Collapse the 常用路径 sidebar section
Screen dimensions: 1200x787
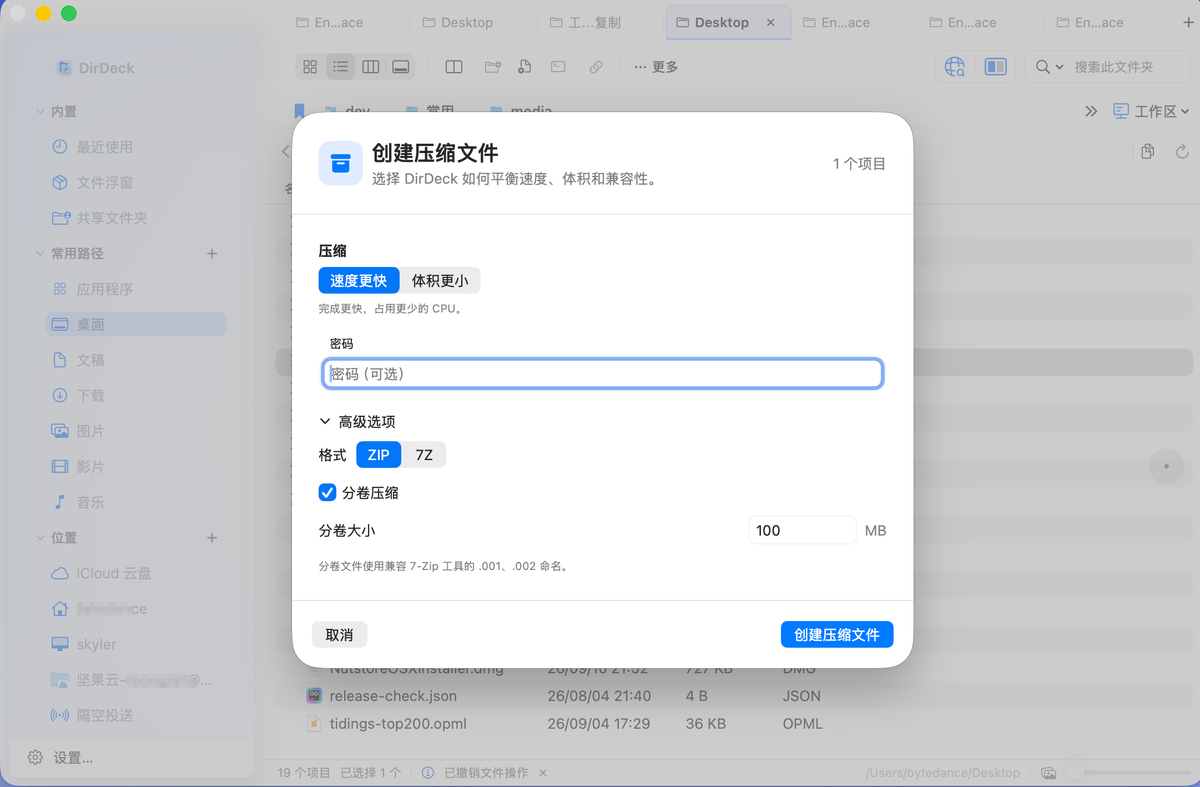[40, 254]
